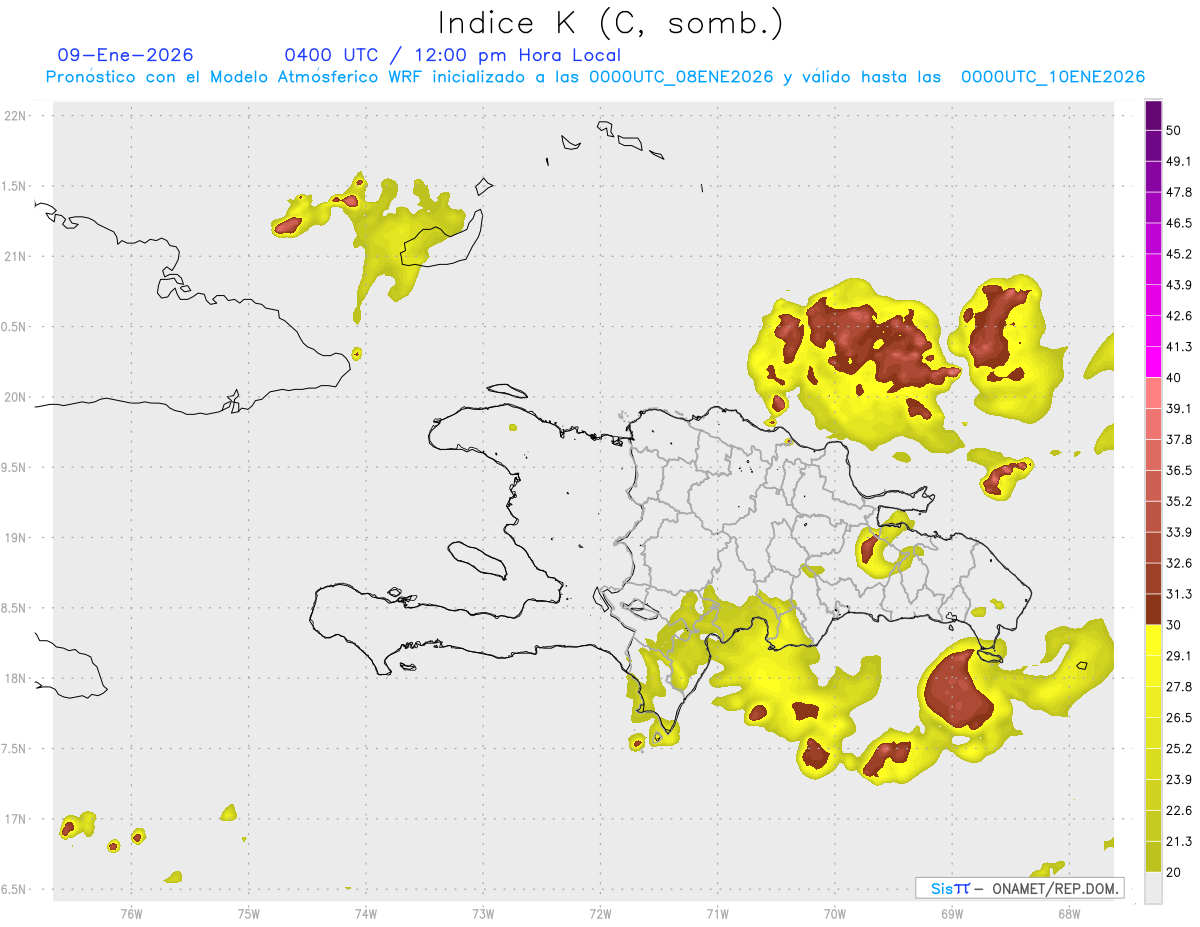This screenshot has height=927, width=1200.
Task: Click the "32.6" color scale value
Action: tap(1179, 563)
